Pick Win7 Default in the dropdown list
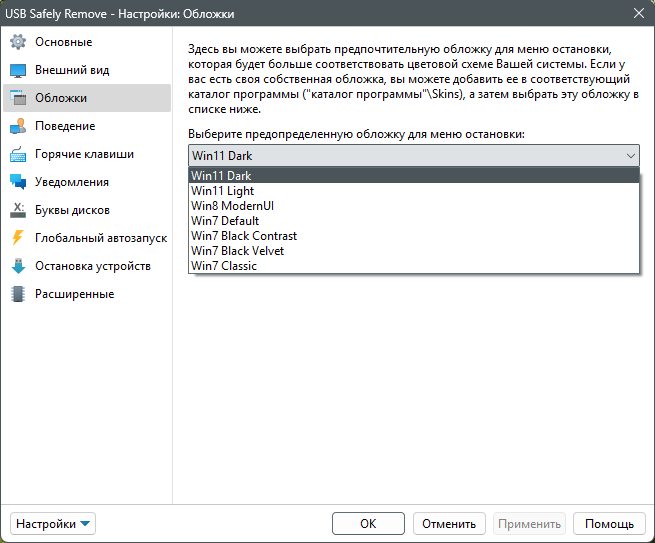The height and width of the screenshot is (543, 655). point(225,221)
